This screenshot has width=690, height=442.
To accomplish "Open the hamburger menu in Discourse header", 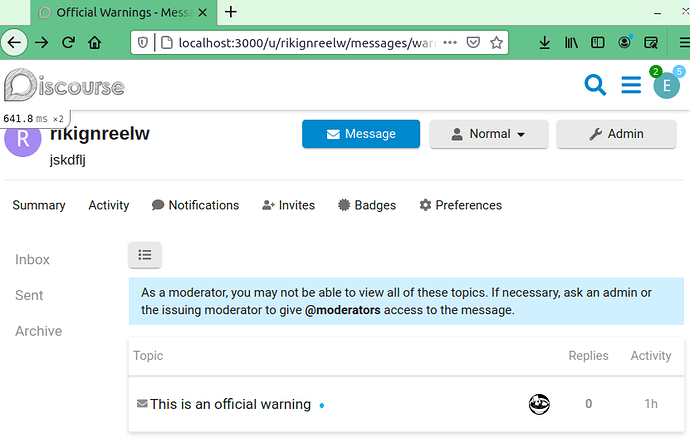I will pyautogui.click(x=631, y=85).
